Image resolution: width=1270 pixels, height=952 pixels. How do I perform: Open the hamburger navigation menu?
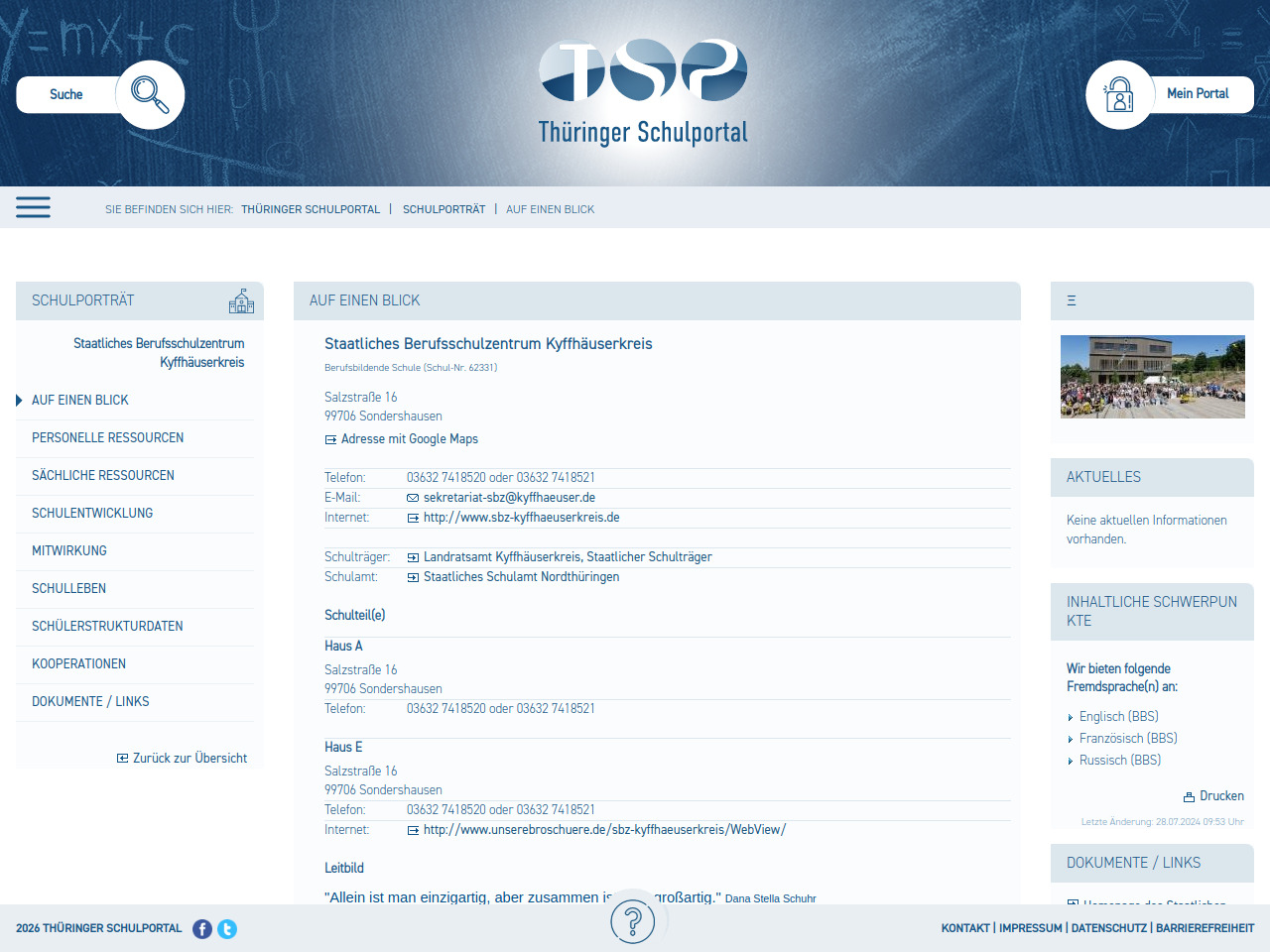pyautogui.click(x=33, y=207)
